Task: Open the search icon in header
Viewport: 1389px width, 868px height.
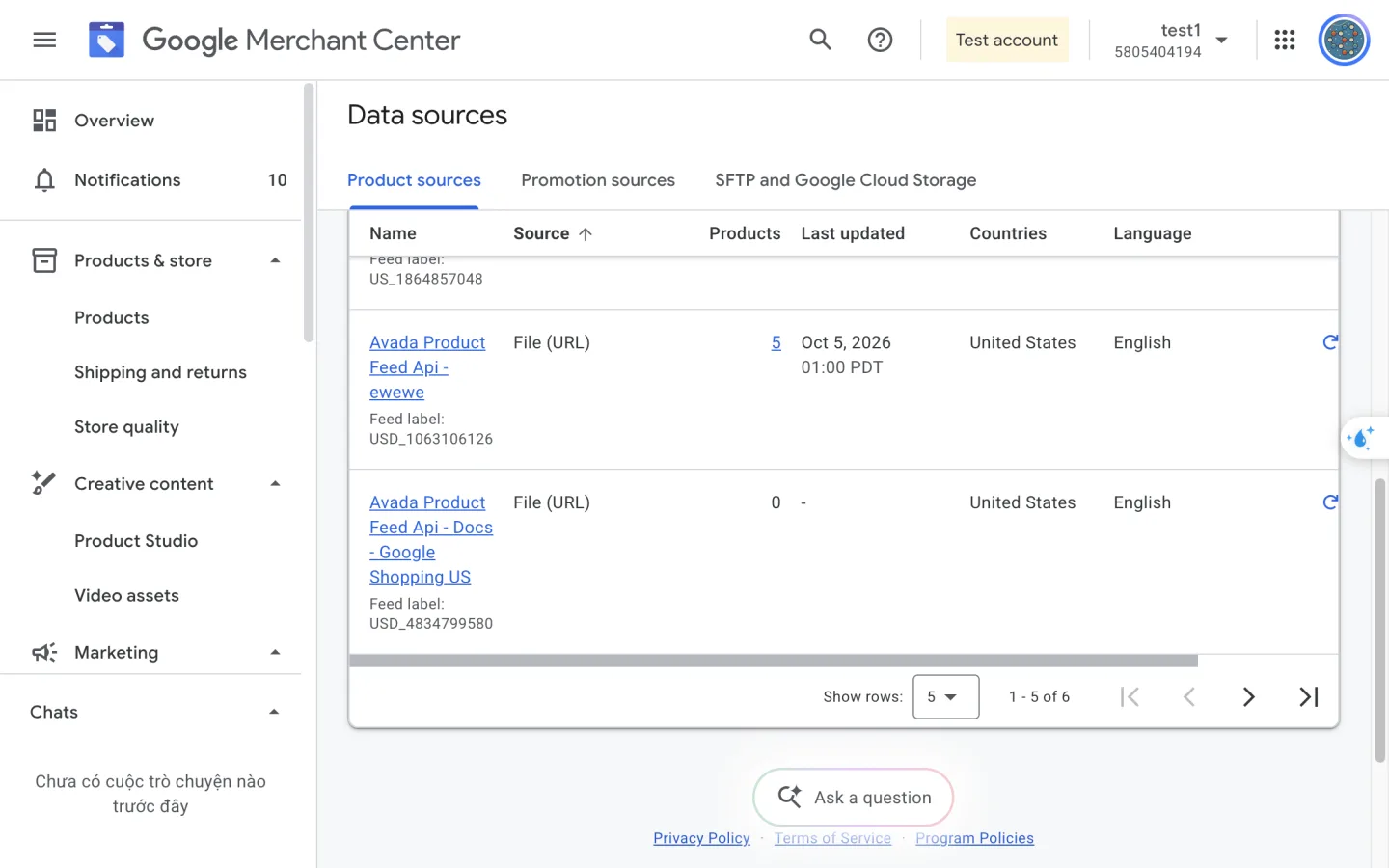Action: (820, 40)
